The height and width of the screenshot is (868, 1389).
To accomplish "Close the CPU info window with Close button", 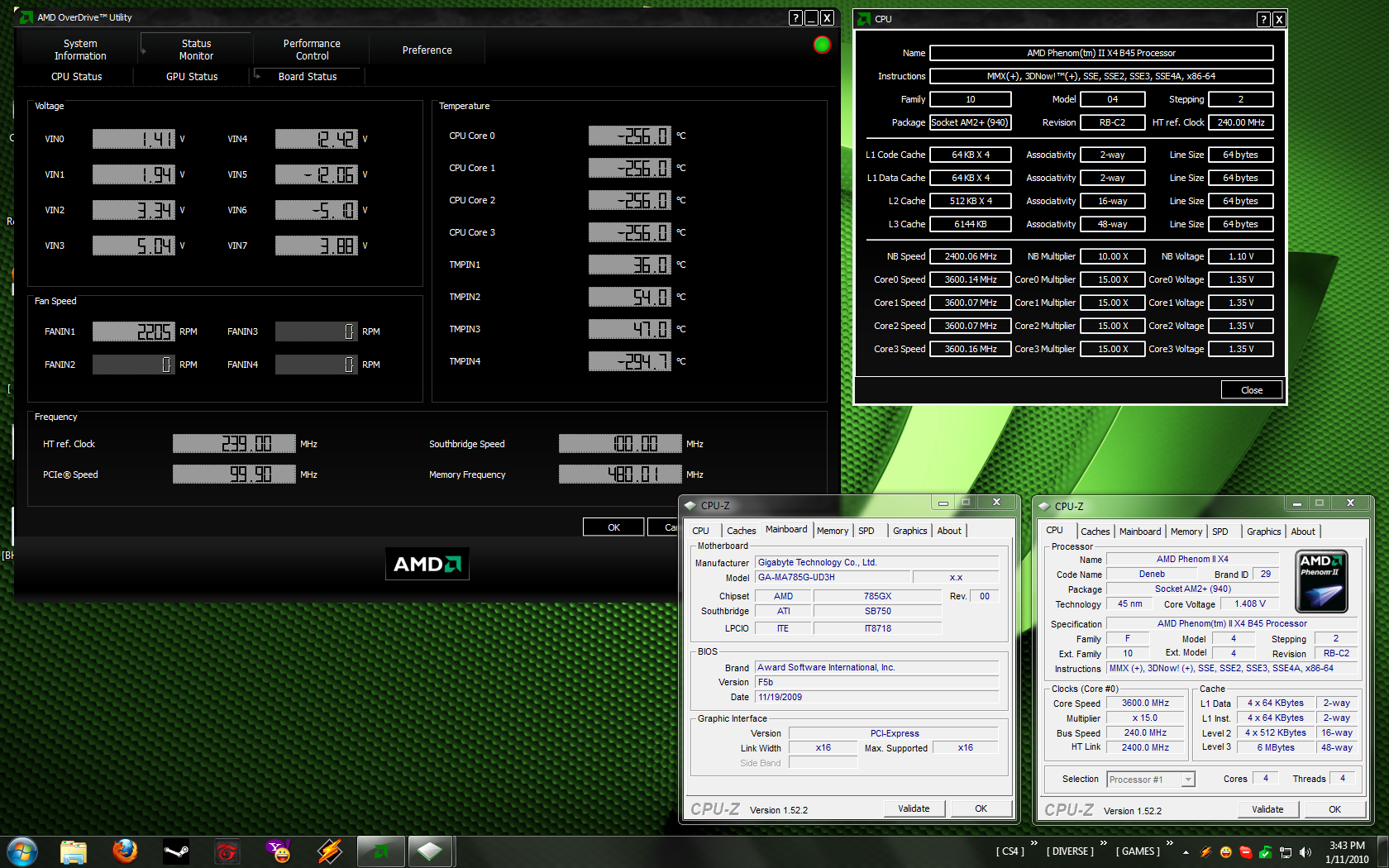I will pyautogui.click(x=1252, y=390).
